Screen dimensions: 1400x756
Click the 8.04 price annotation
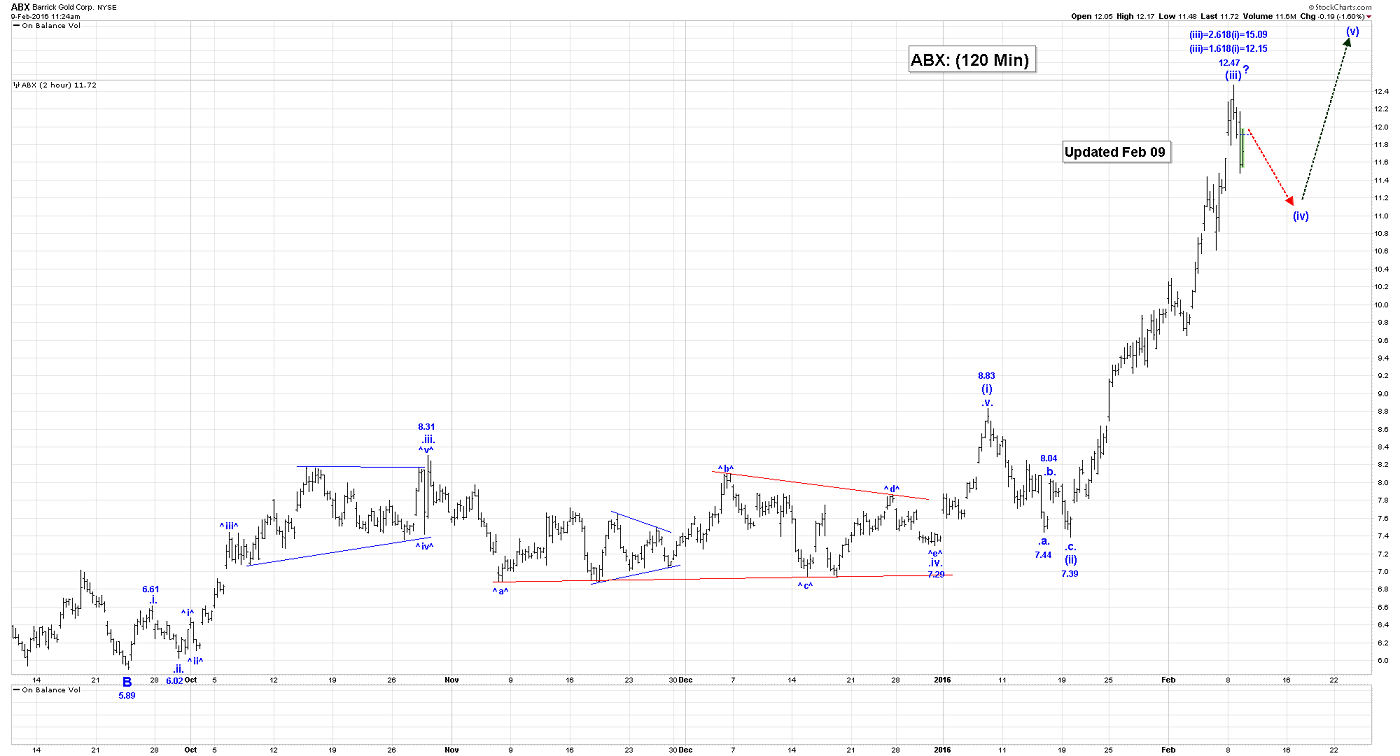click(x=1048, y=458)
